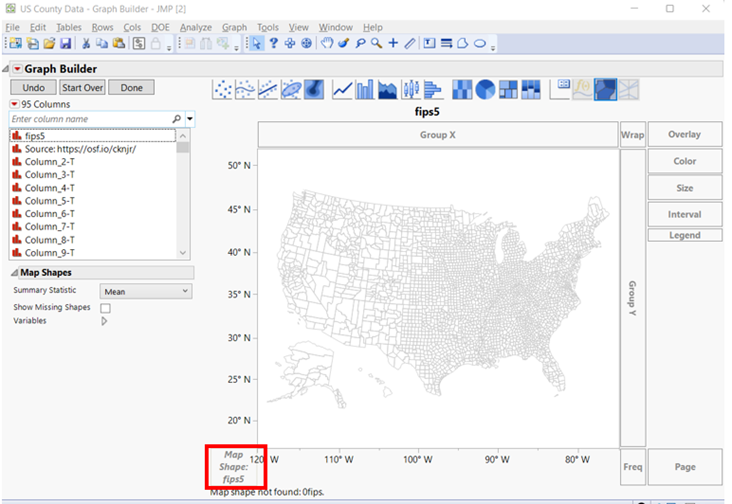732x504 pixels.
Task: Choose the Magnifier zoom tool
Action: [x=376, y=43]
